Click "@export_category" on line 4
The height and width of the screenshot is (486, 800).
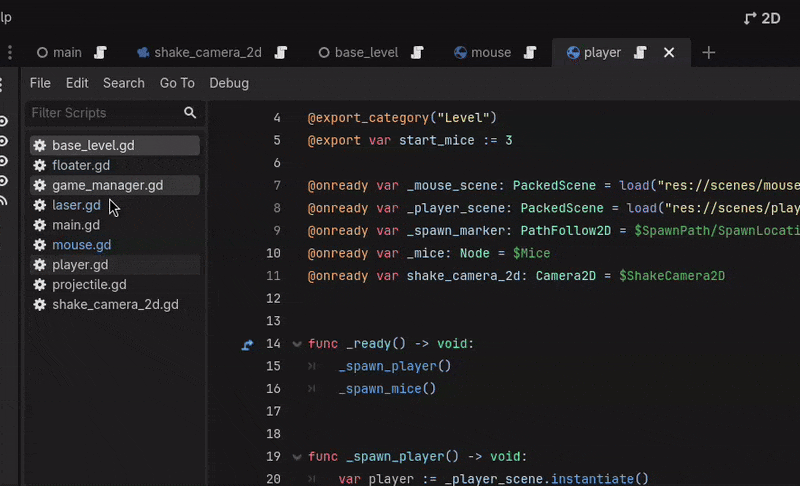(x=368, y=118)
